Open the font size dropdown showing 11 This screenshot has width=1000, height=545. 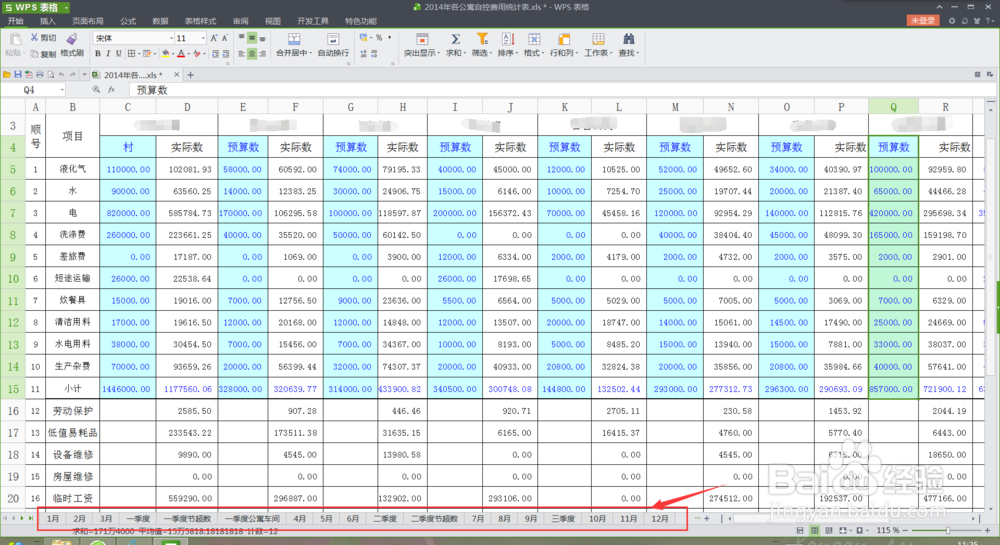click(x=203, y=38)
